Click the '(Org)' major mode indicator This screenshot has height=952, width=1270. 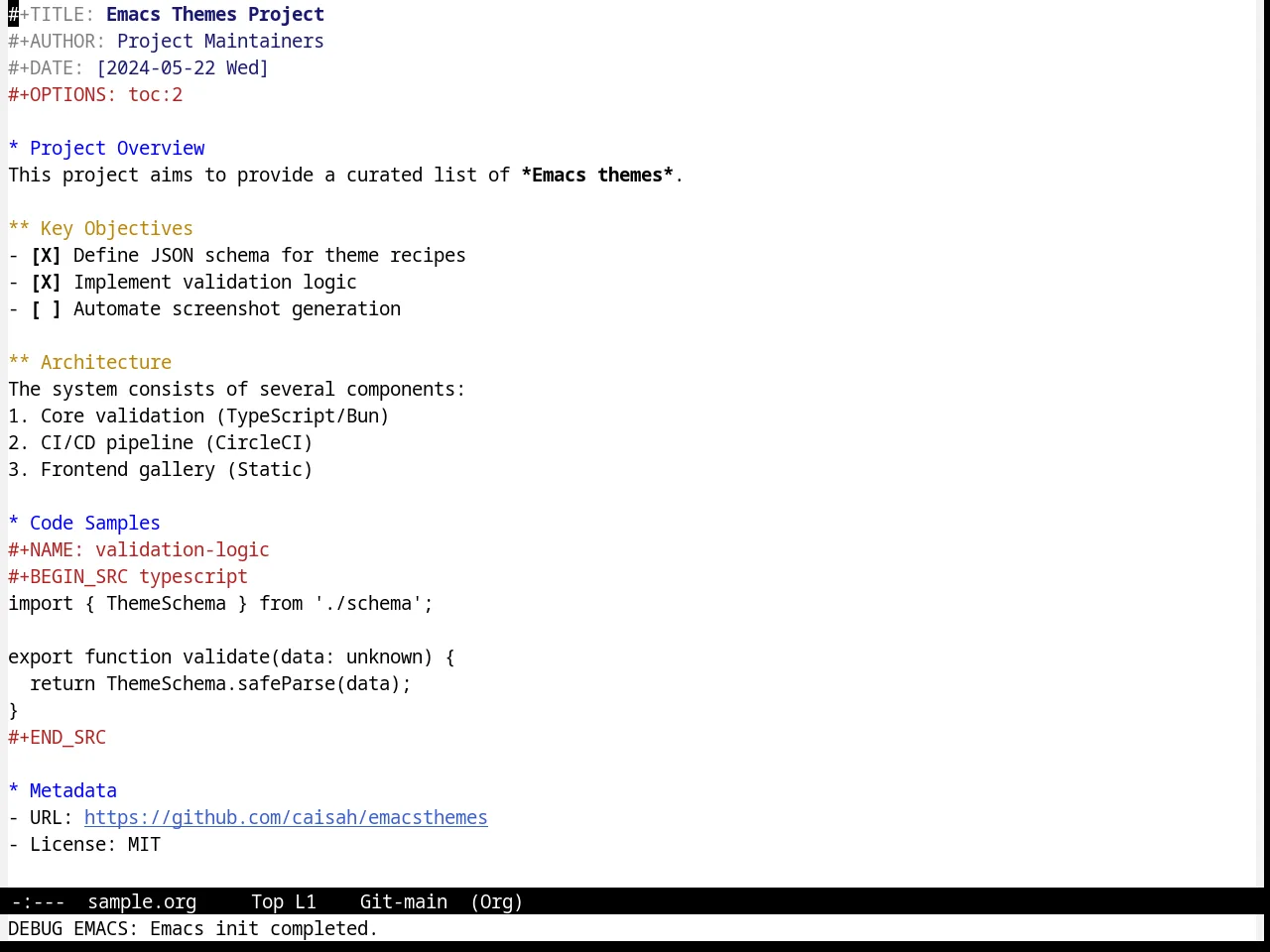coord(496,902)
